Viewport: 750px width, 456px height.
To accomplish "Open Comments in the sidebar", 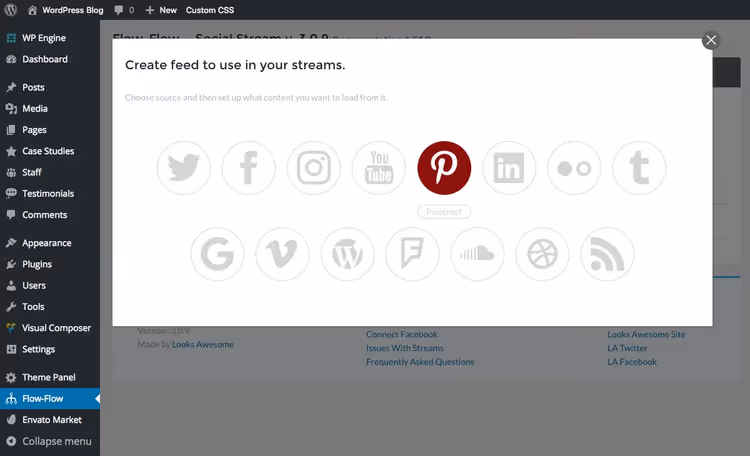I will [x=50, y=215].
